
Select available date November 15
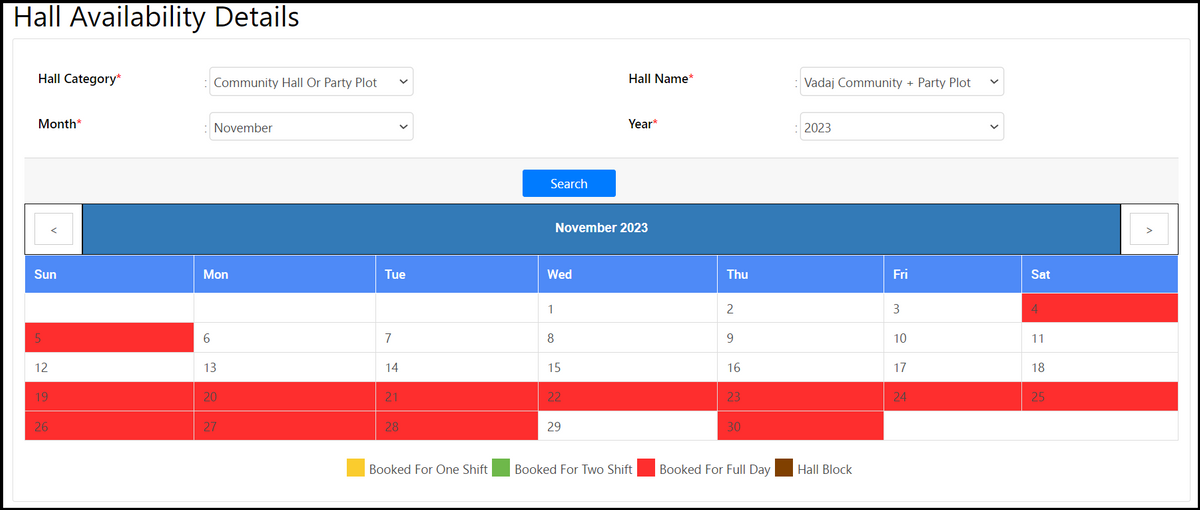pyautogui.click(x=627, y=367)
